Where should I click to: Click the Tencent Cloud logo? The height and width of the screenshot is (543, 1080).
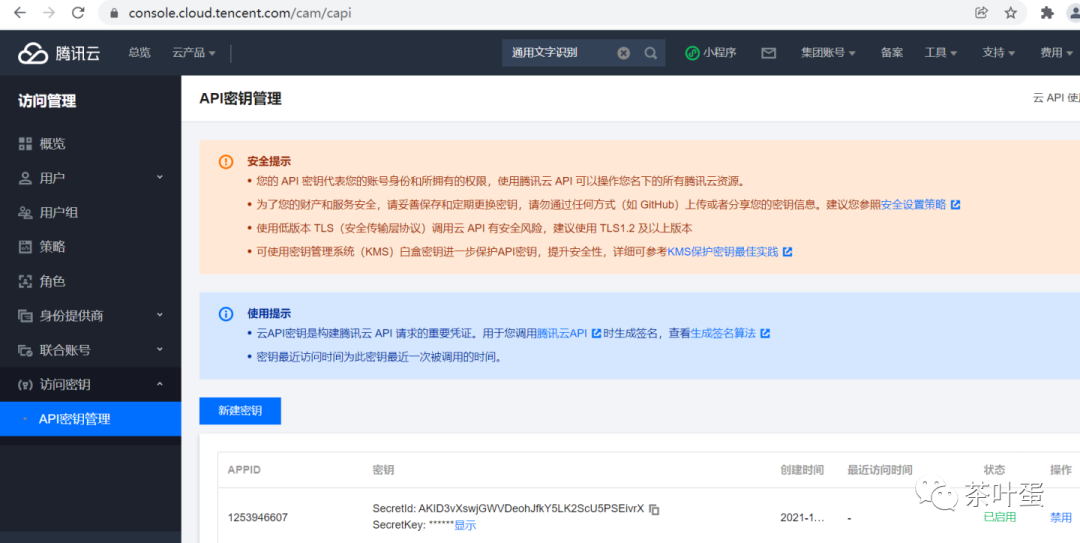(59, 53)
